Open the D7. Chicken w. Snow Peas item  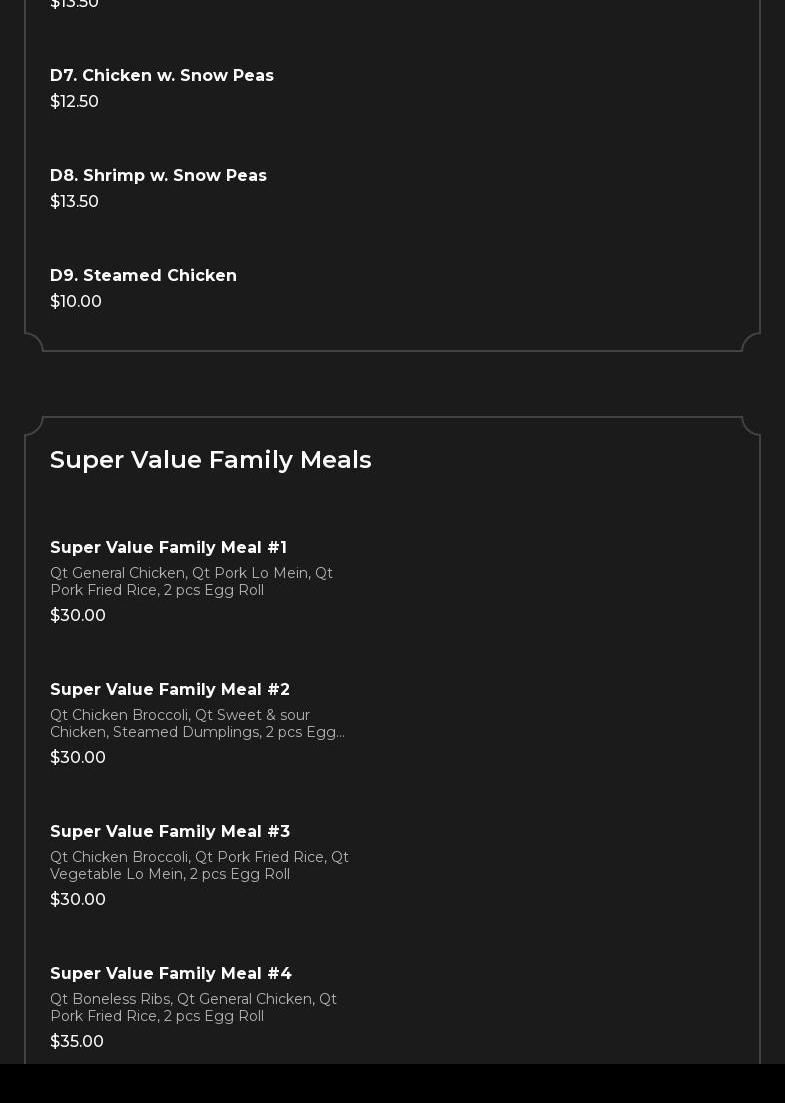pos(162,76)
